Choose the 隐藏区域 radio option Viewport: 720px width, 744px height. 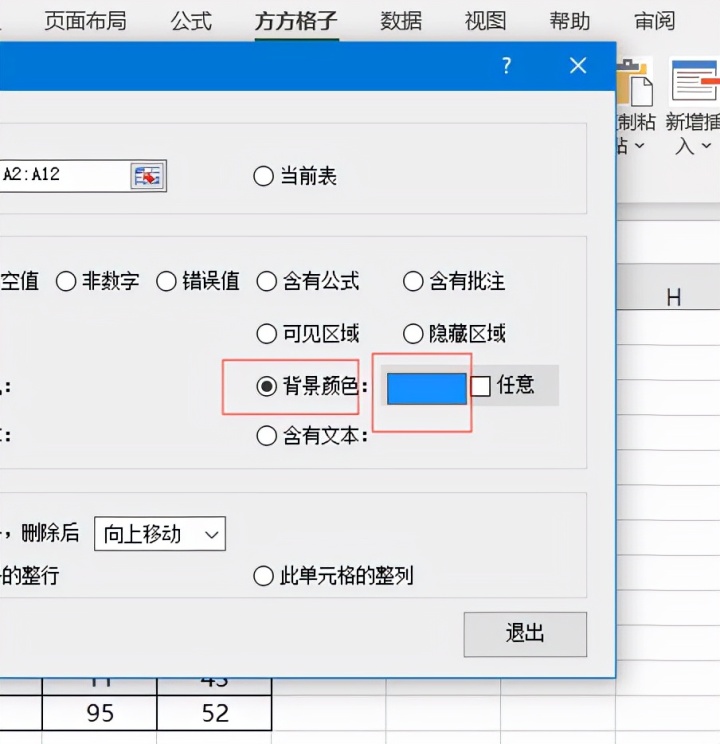(x=454, y=334)
